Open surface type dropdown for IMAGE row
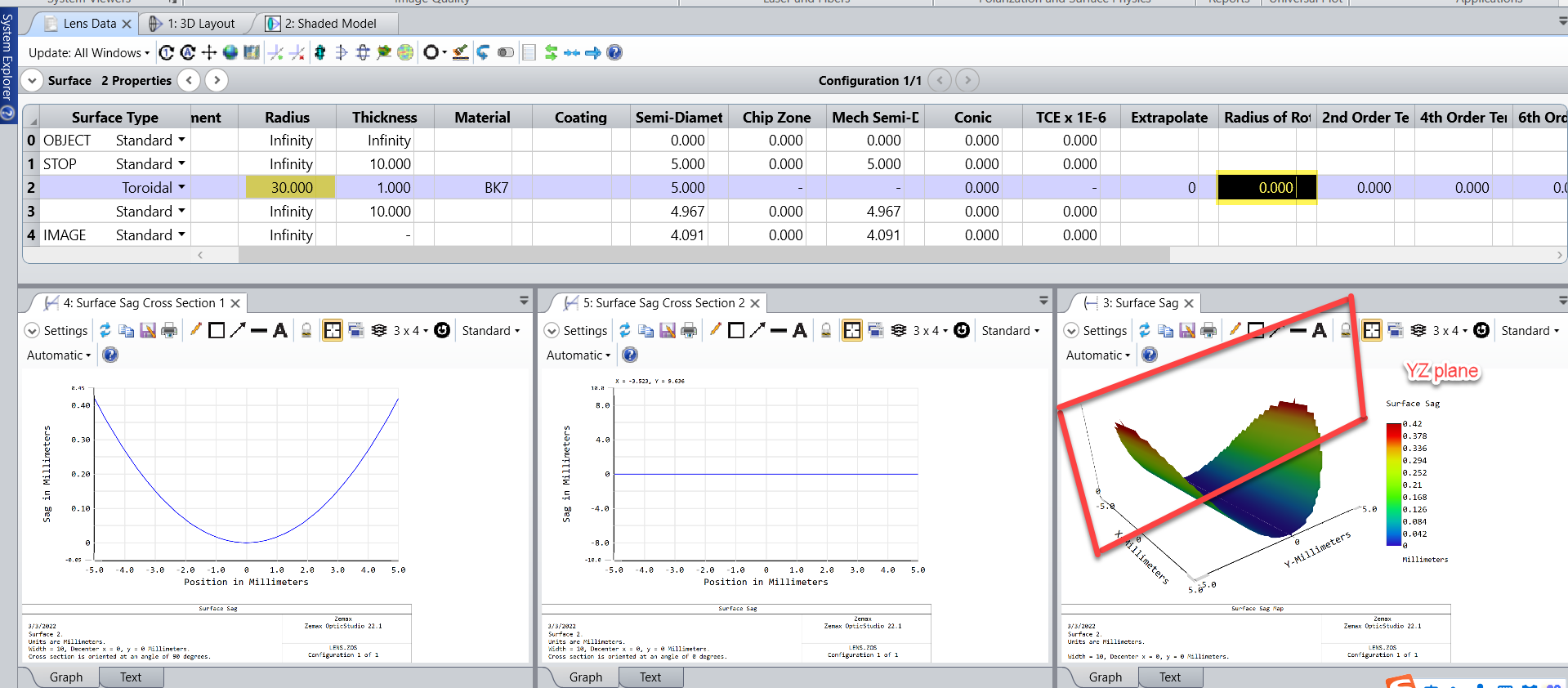Screen dimensions: 1568x688 click(x=181, y=235)
